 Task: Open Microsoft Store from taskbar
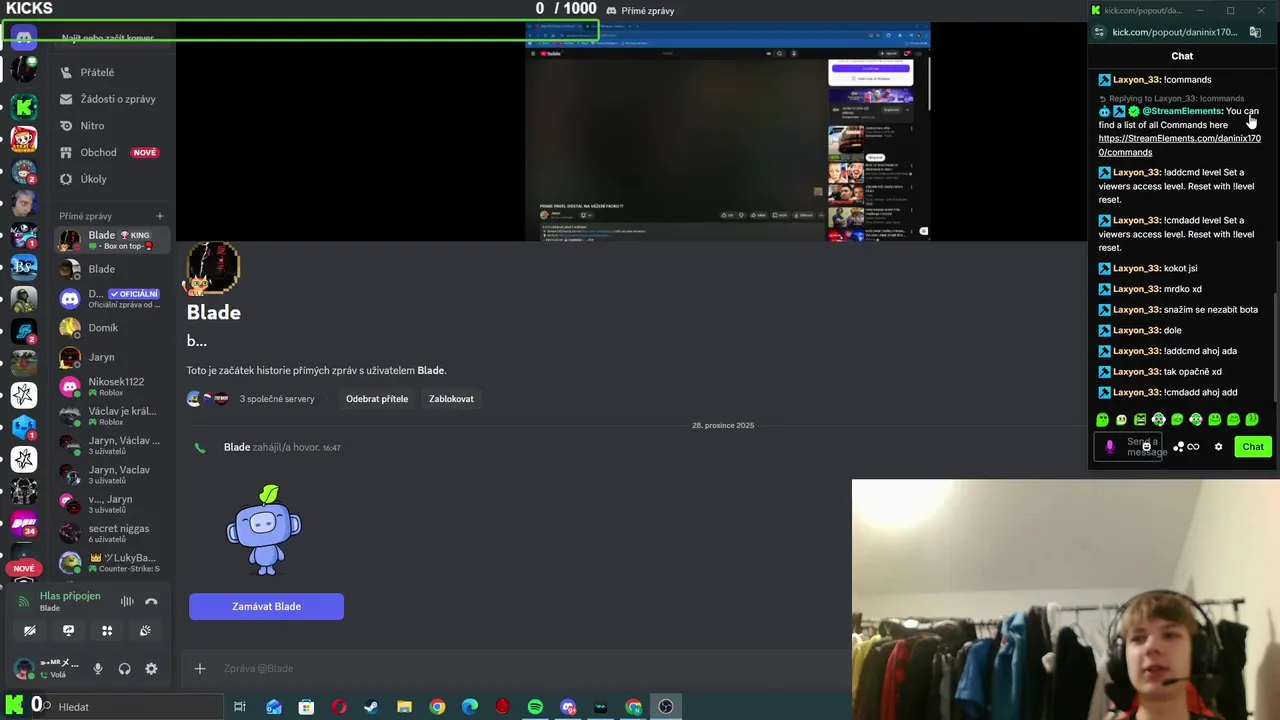coord(306,707)
